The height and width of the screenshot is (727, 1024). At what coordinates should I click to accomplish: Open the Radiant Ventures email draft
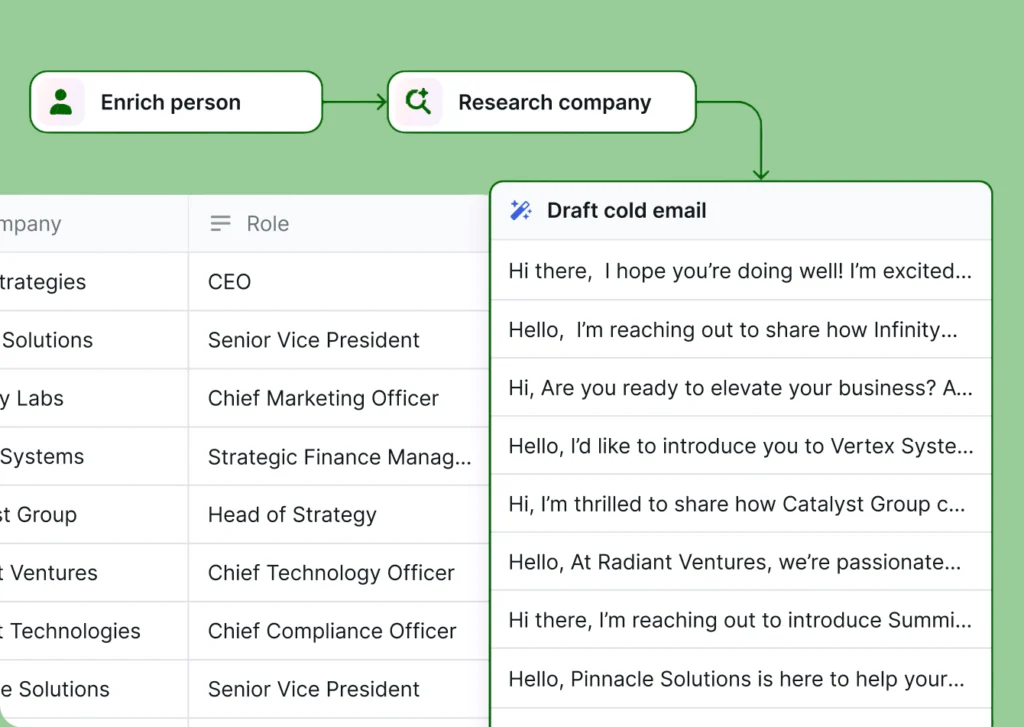(x=740, y=562)
